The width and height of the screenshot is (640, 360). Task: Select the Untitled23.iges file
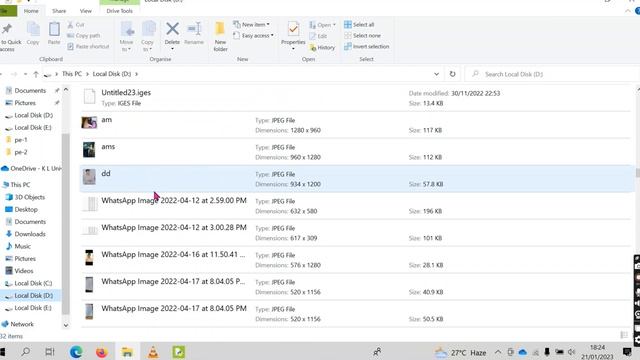[x=356, y=98]
